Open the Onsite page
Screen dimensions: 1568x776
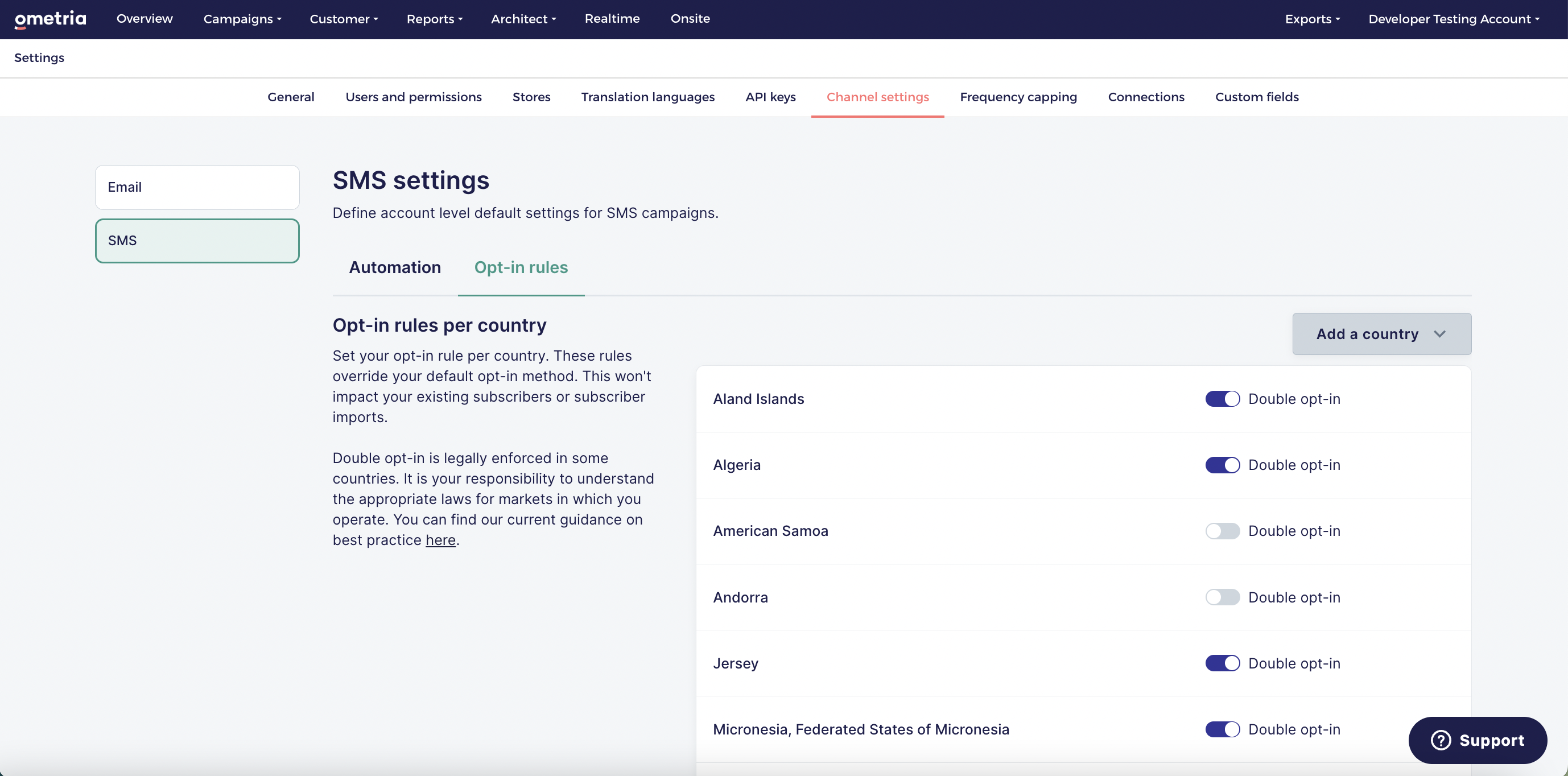point(690,19)
